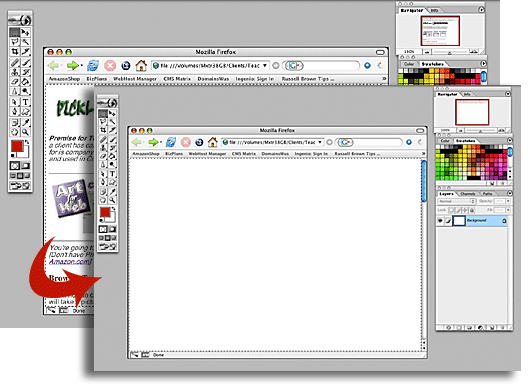Choose the Move tool in the front toolbox

point(112,113)
